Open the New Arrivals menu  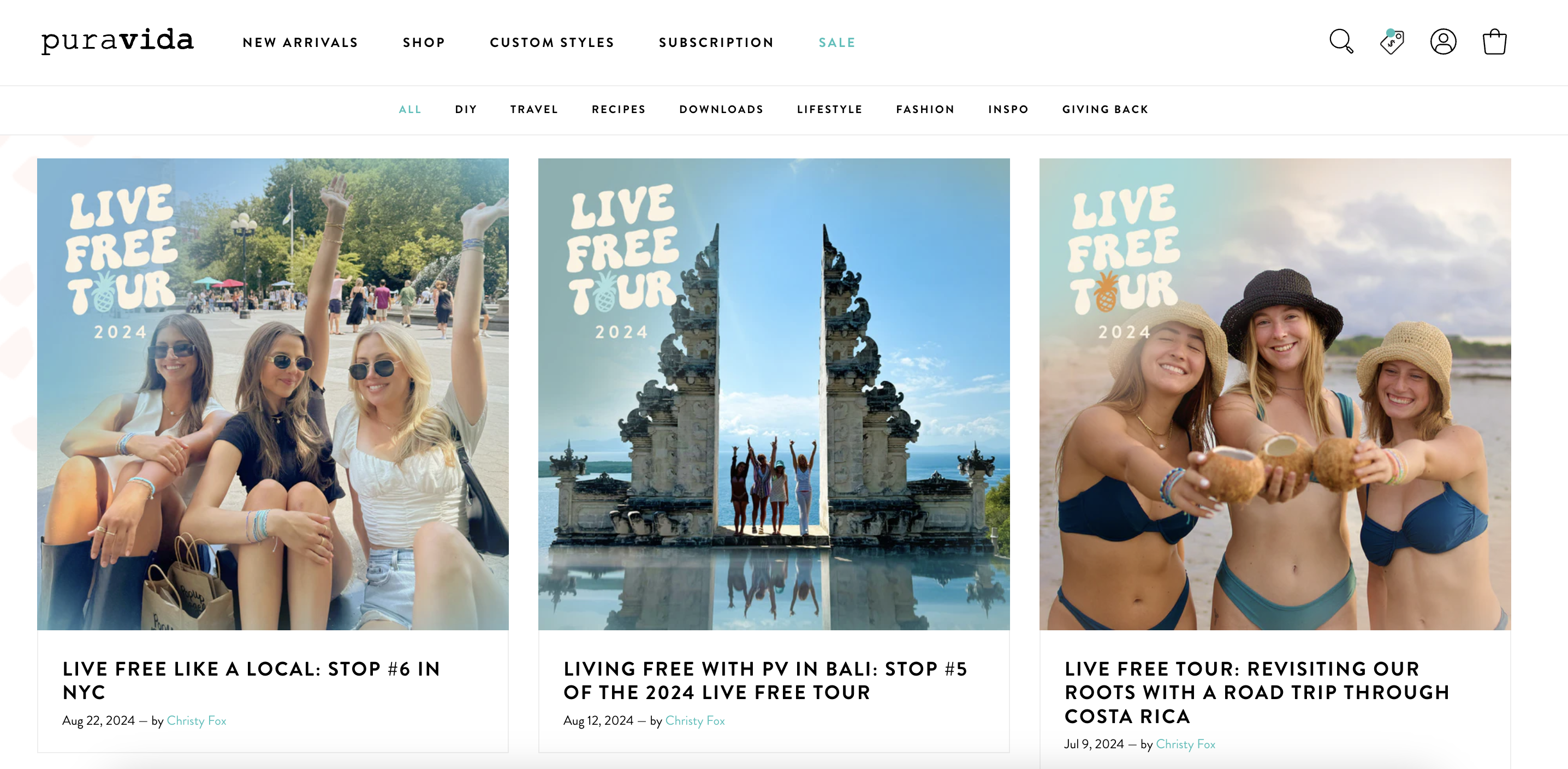(301, 43)
